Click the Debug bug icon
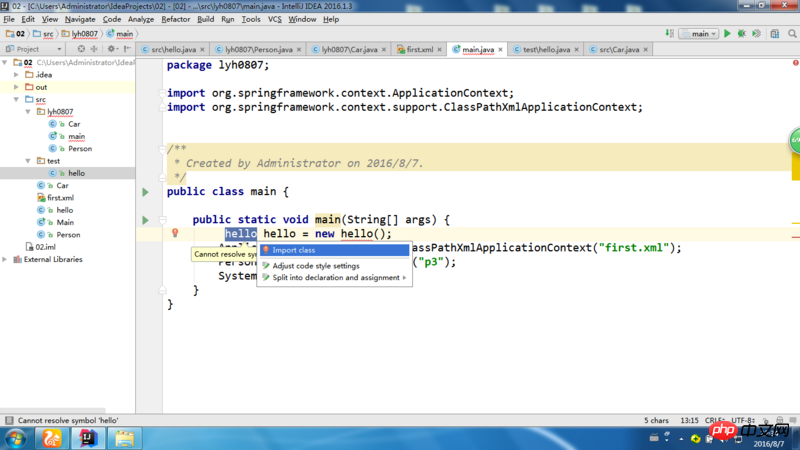 point(742,34)
